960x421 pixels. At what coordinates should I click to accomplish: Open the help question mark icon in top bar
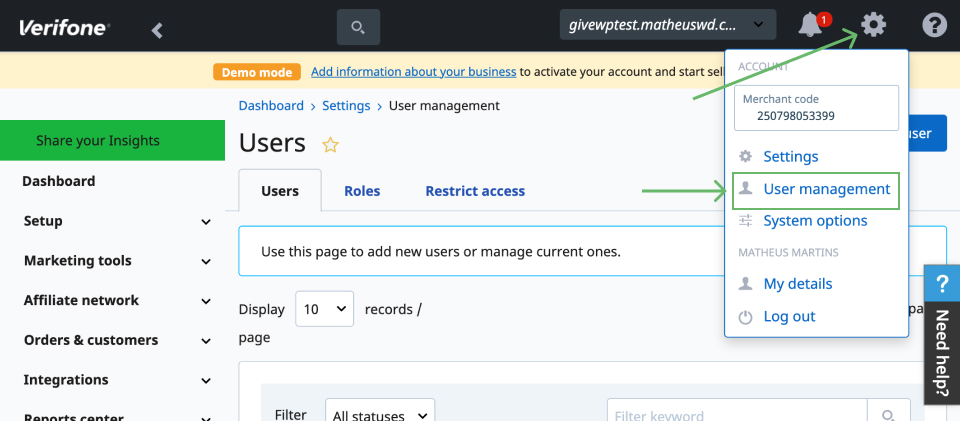point(934,26)
